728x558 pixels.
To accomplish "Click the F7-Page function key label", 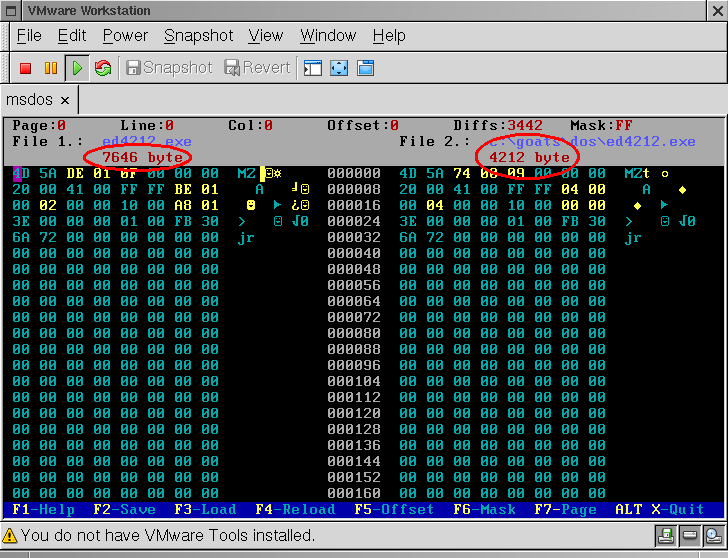I will (x=565, y=509).
